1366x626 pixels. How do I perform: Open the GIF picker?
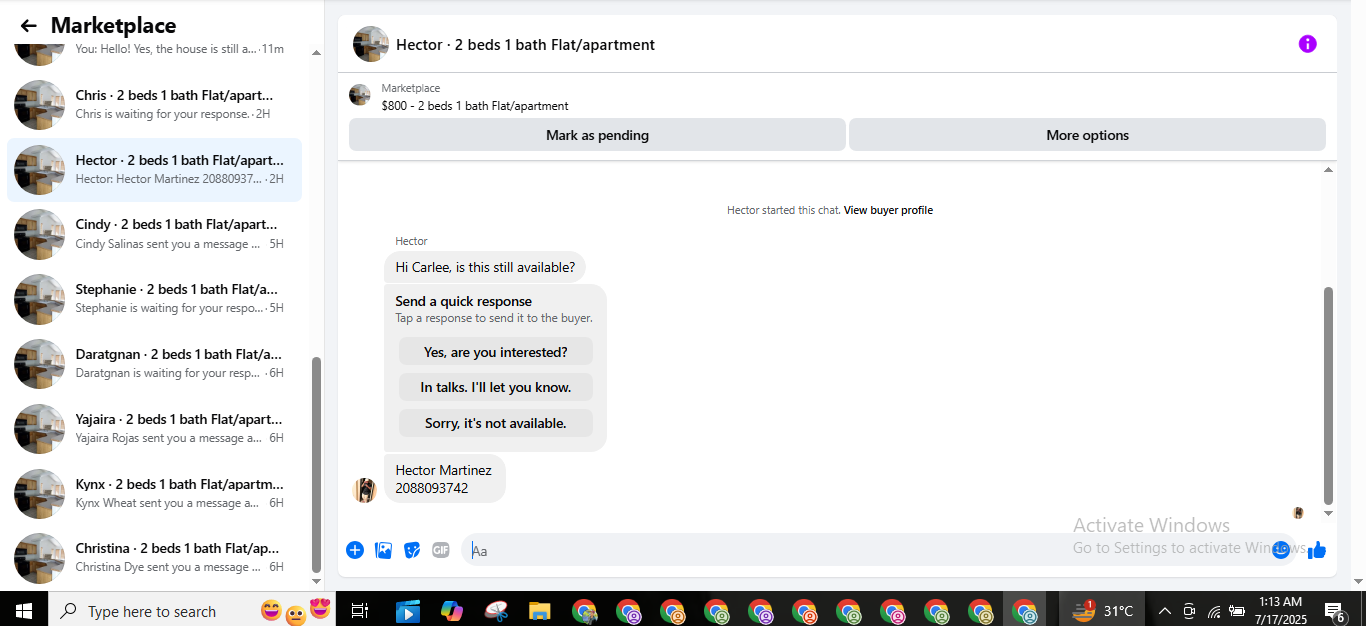tap(441, 550)
